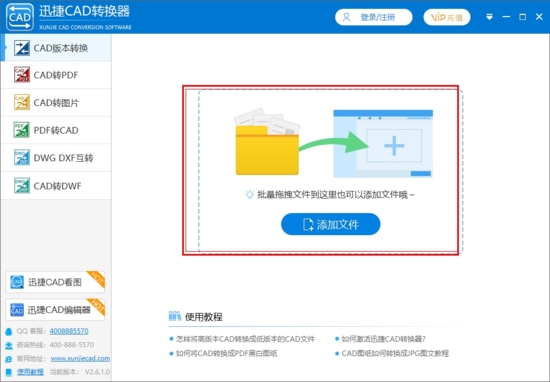Click the 迅捷CAD看图 app icon
The image size is (550, 382).
tap(17, 282)
